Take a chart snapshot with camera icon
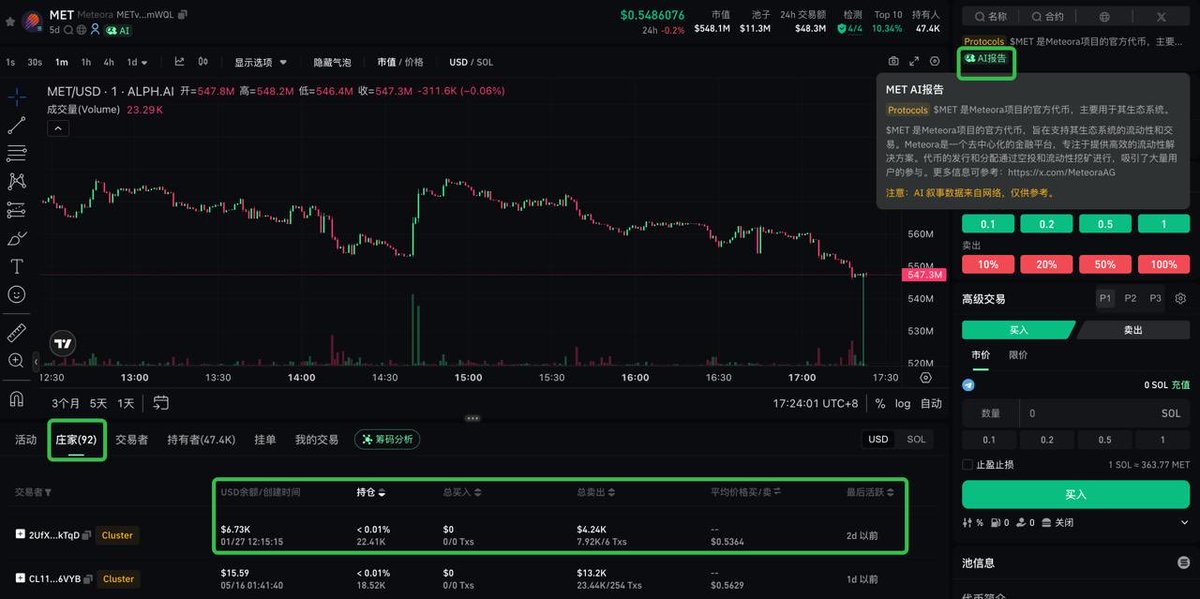This screenshot has height=599, width=1200. coord(893,62)
